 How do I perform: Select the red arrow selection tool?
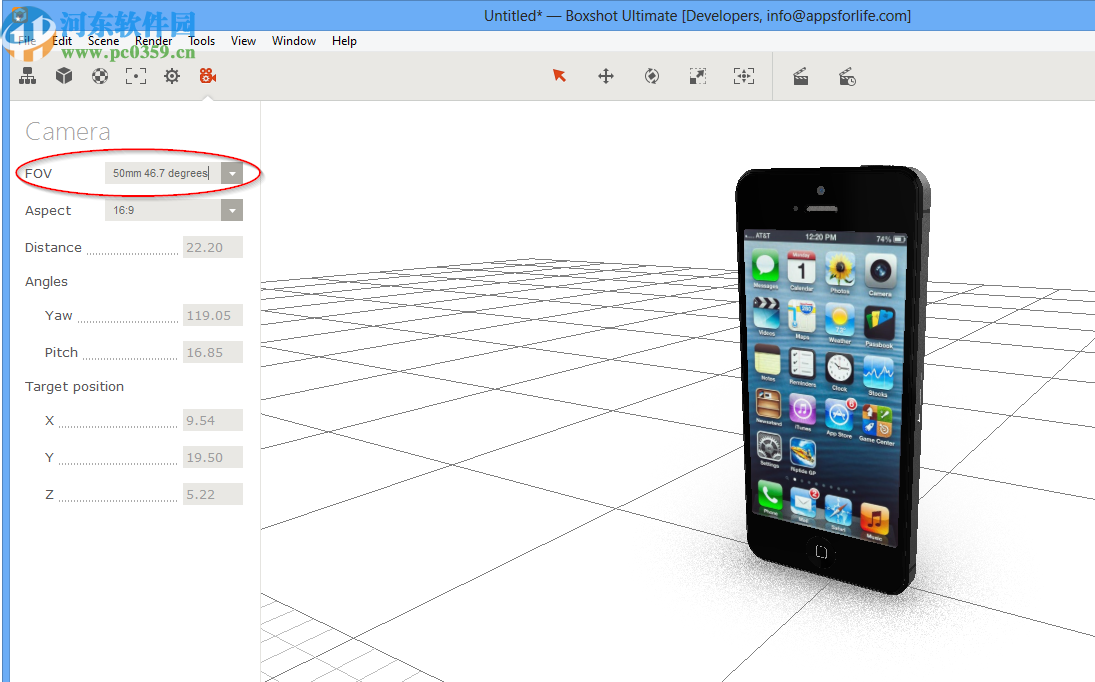[x=559, y=76]
